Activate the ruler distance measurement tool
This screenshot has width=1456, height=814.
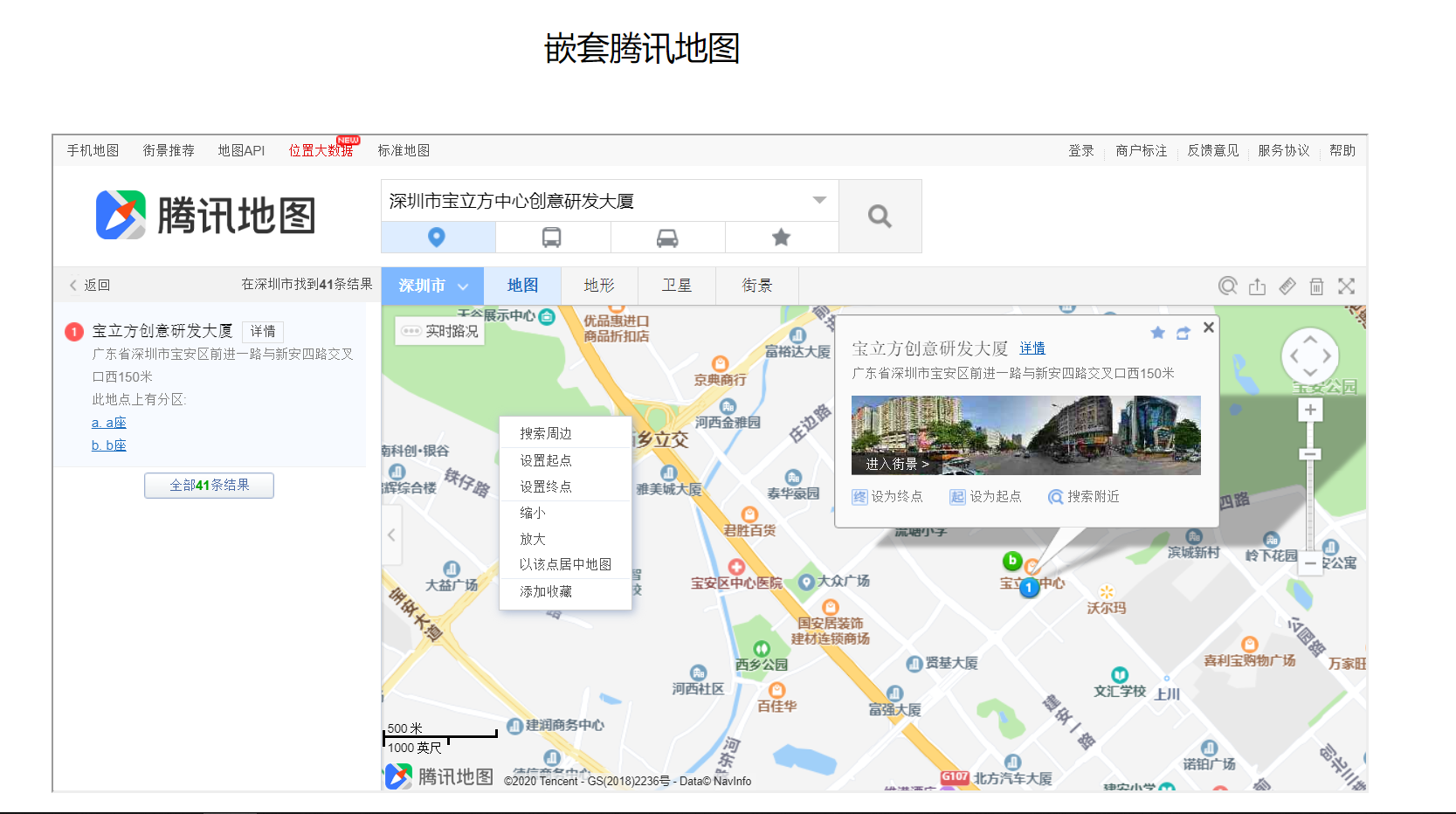(x=1287, y=286)
